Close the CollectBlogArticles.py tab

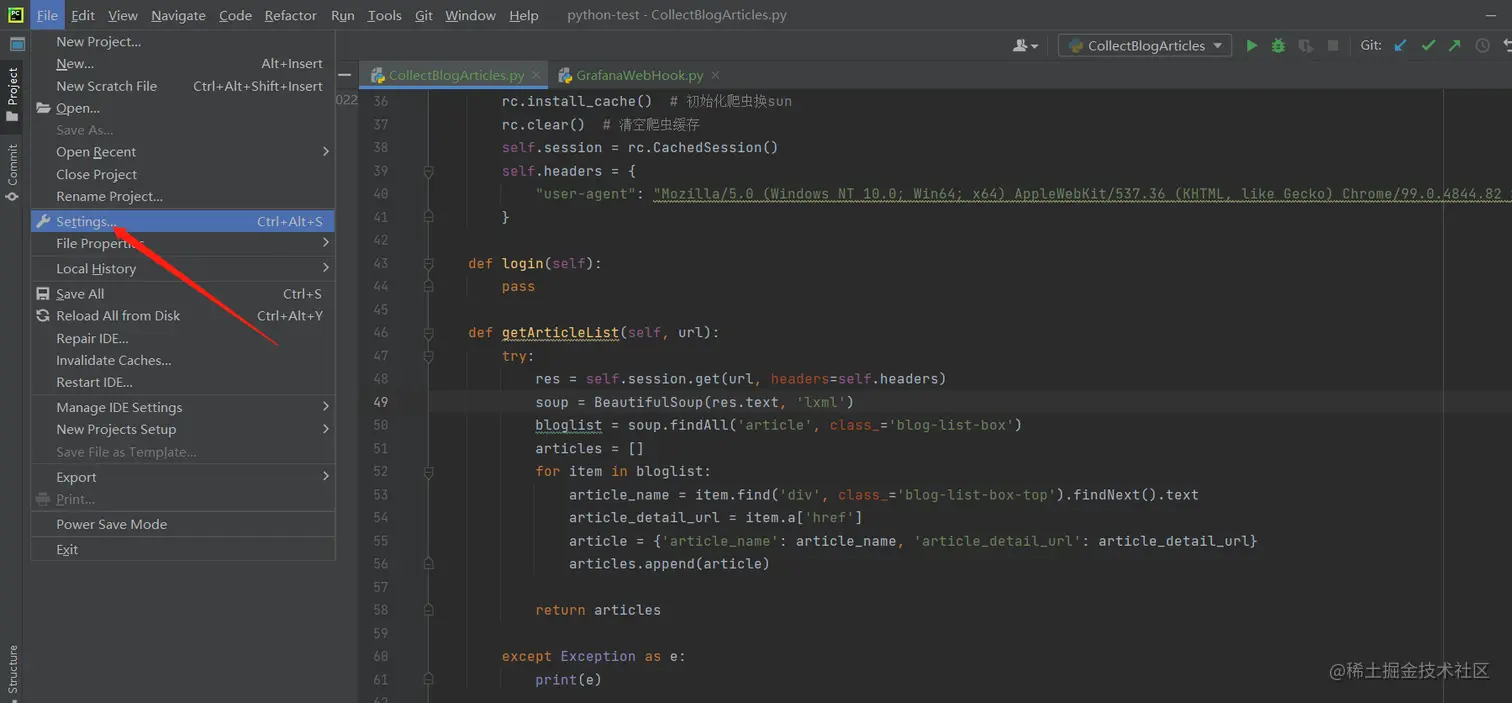pyautogui.click(x=537, y=75)
